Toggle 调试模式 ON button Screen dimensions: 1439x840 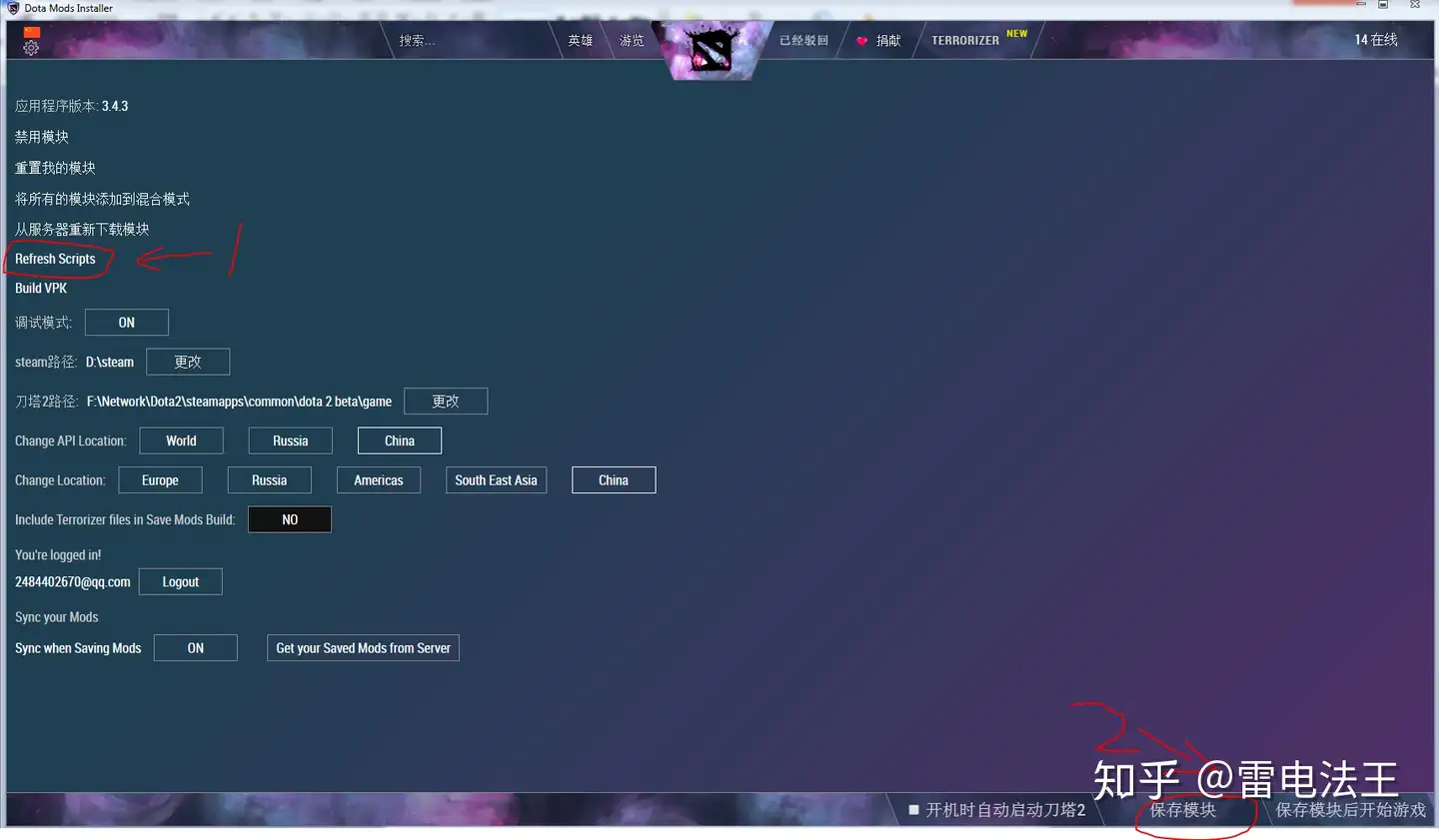coord(127,323)
